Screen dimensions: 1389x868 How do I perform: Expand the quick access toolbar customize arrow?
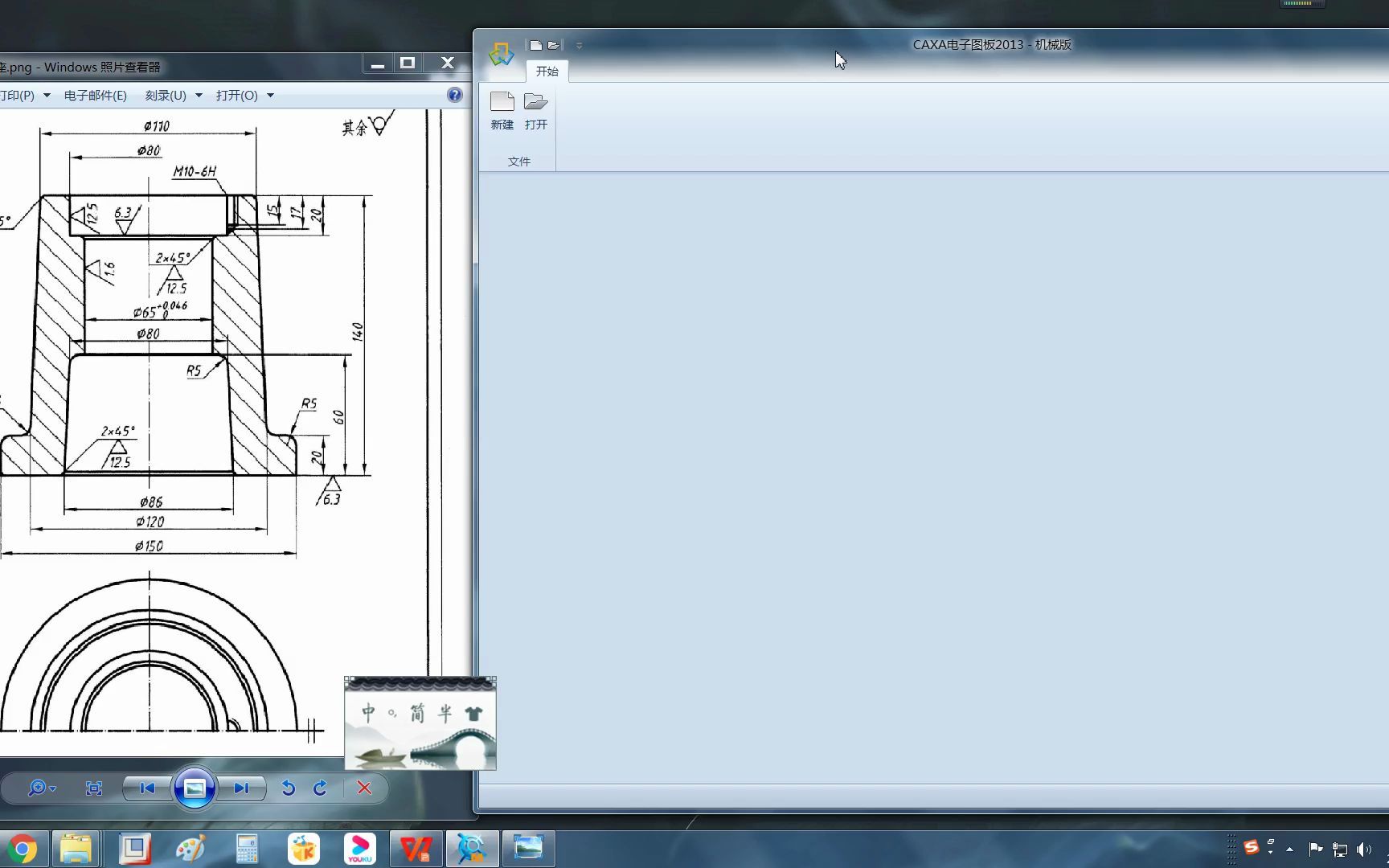point(579,45)
